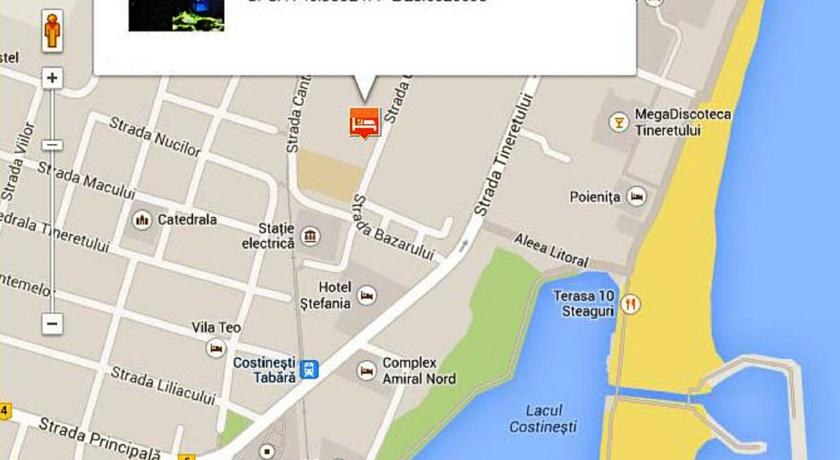The image size is (840, 460).
Task: Click the Strada Principală road label
Action: click(x=100, y=439)
